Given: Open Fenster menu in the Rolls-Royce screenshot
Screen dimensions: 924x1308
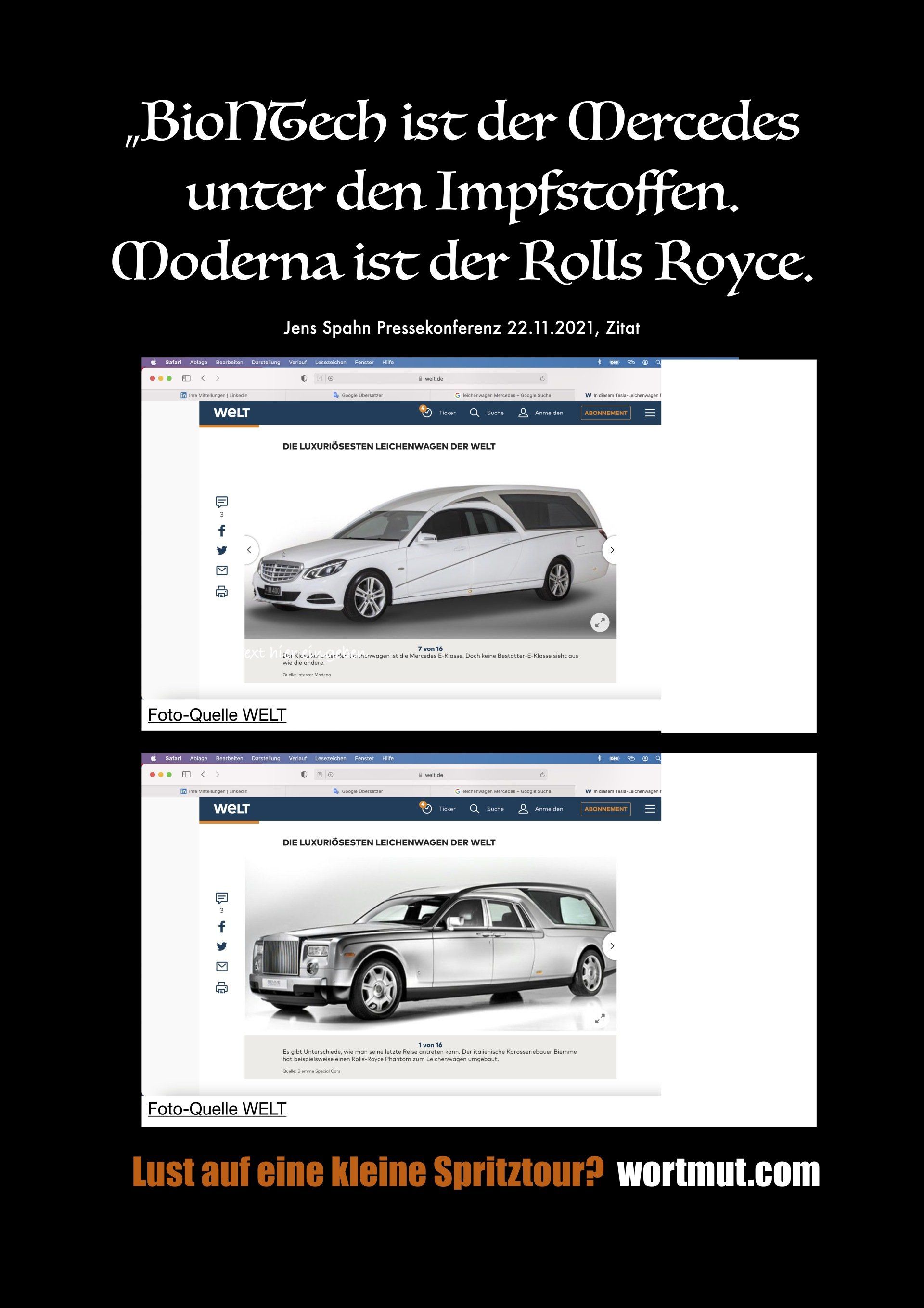Looking at the screenshot, I should tap(364, 758).
